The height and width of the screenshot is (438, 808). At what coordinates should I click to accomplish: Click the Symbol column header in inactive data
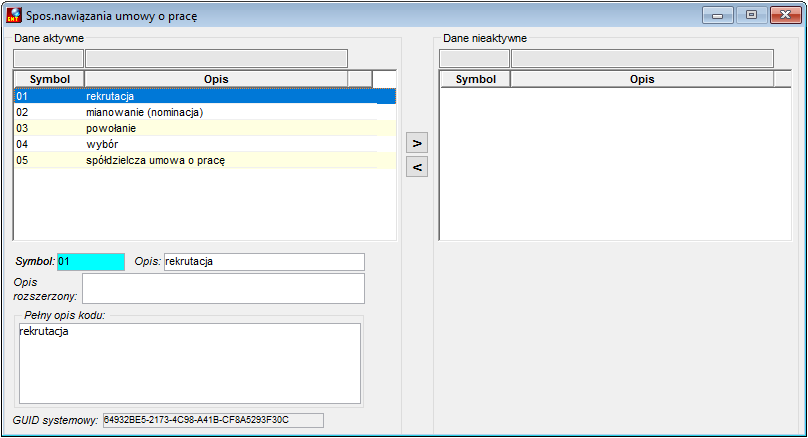475,79
